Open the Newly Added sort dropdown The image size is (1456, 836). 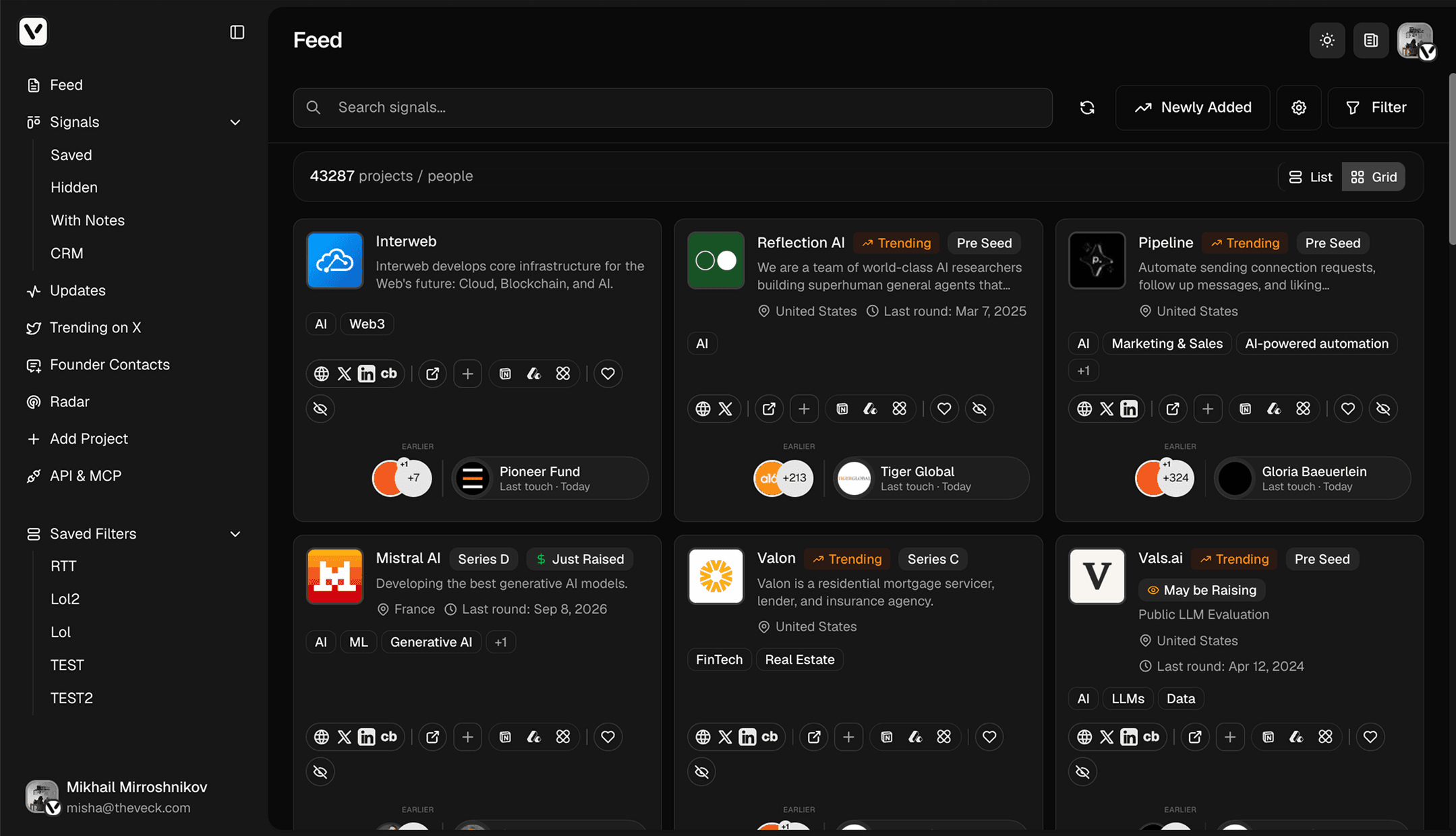[1192, 108]
